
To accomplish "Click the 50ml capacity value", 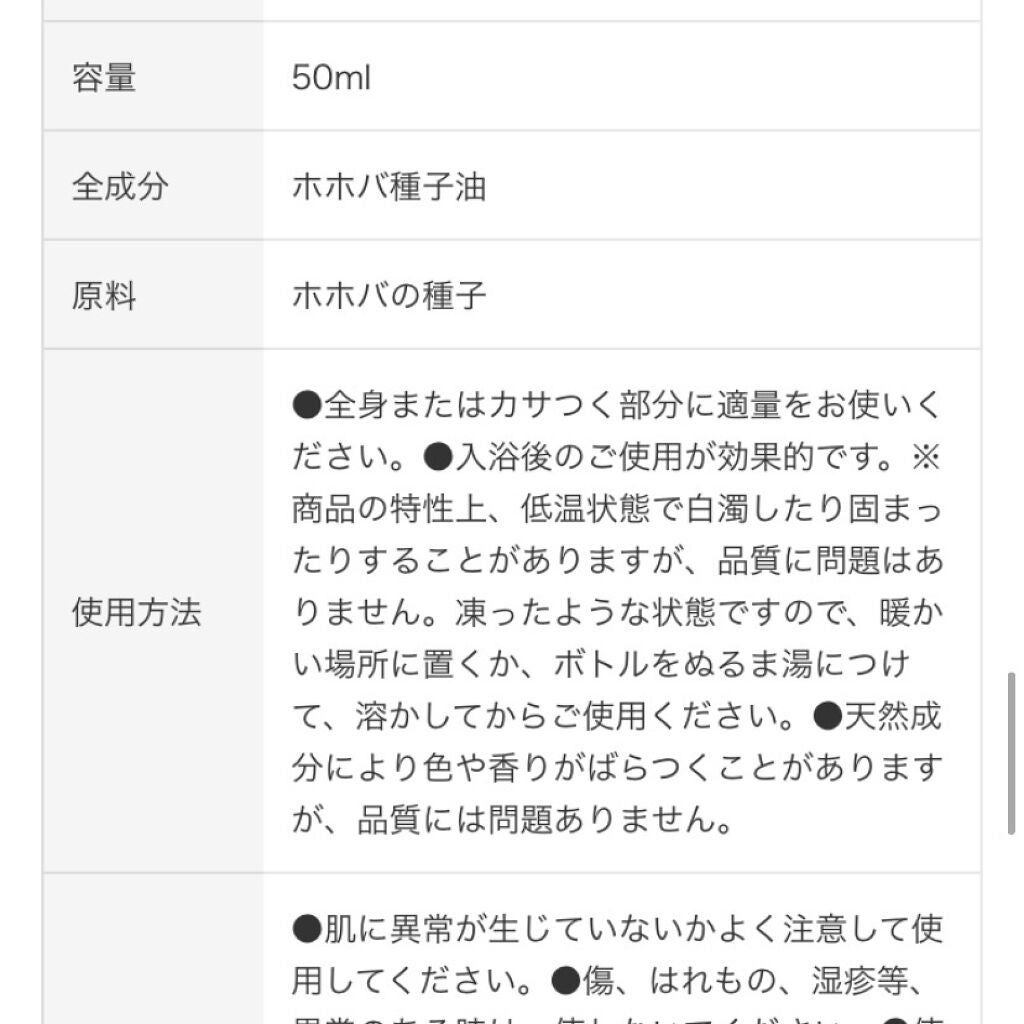I will [x=331, y=77].
